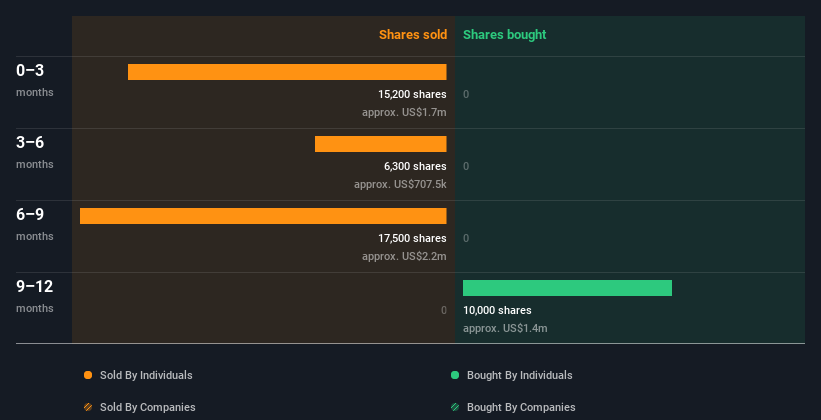
Task: Click the approx. US$2.2m amount
Action: click(404, 256)
